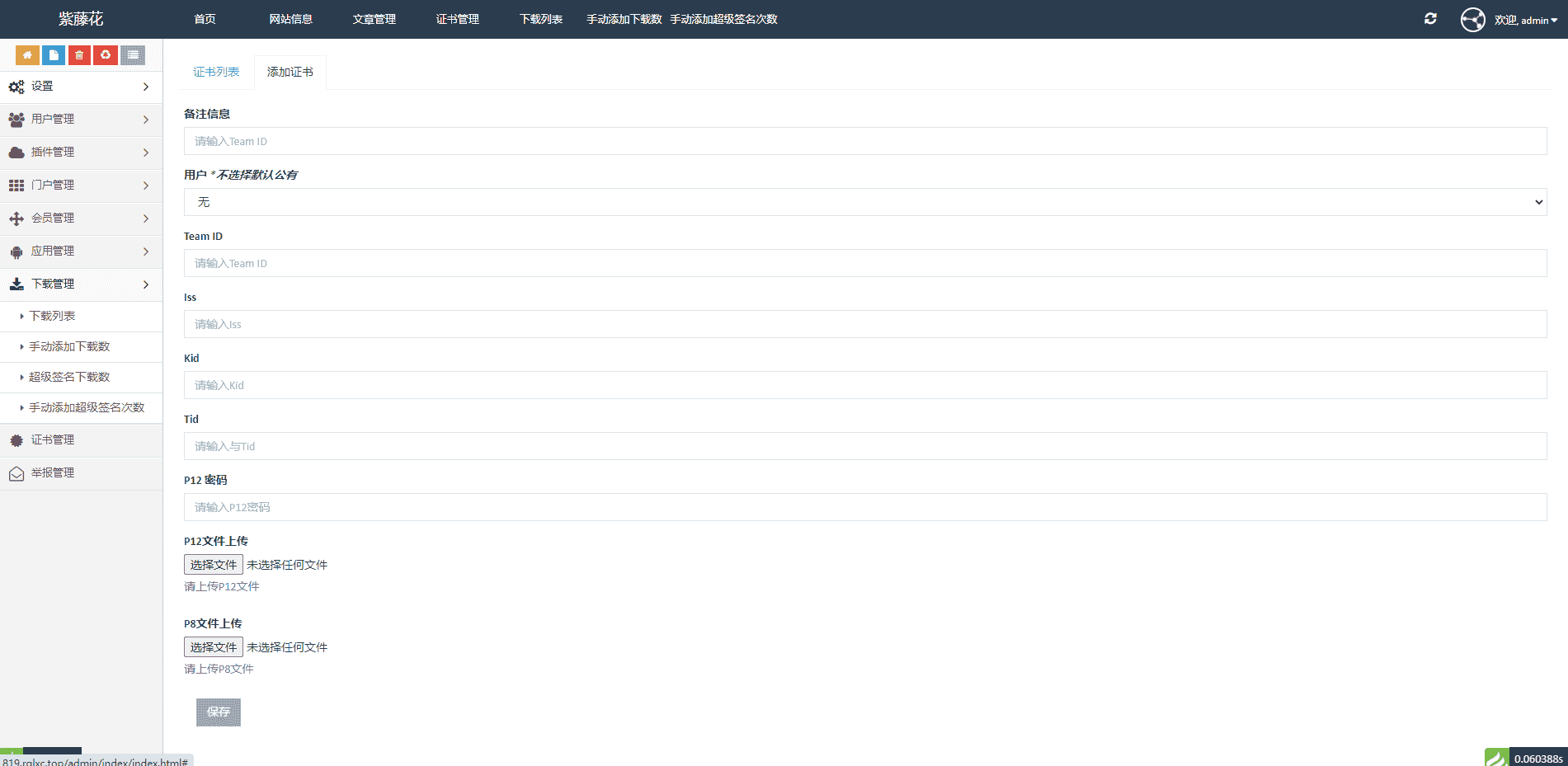Click the 保存 save button
1568x766 pixels.
(x=219, y=712)
